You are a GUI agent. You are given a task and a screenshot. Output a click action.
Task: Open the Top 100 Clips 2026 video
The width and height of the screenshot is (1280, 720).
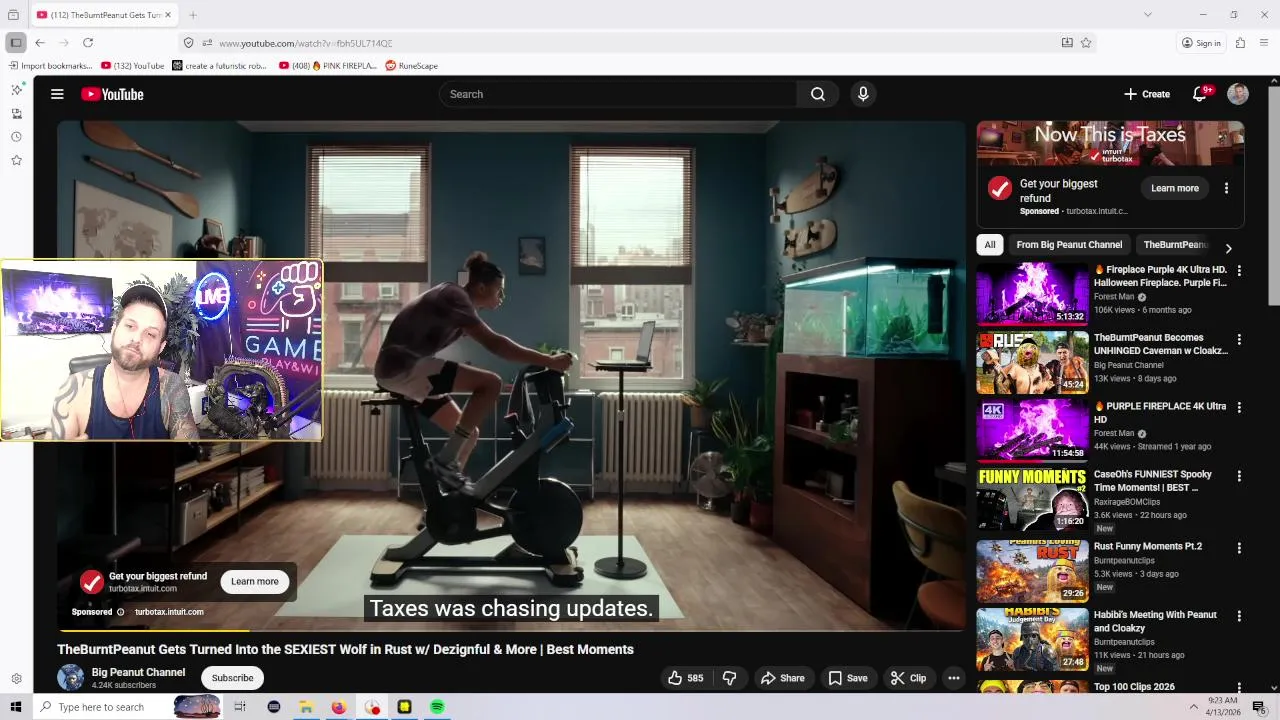[x=1134, y=687]
